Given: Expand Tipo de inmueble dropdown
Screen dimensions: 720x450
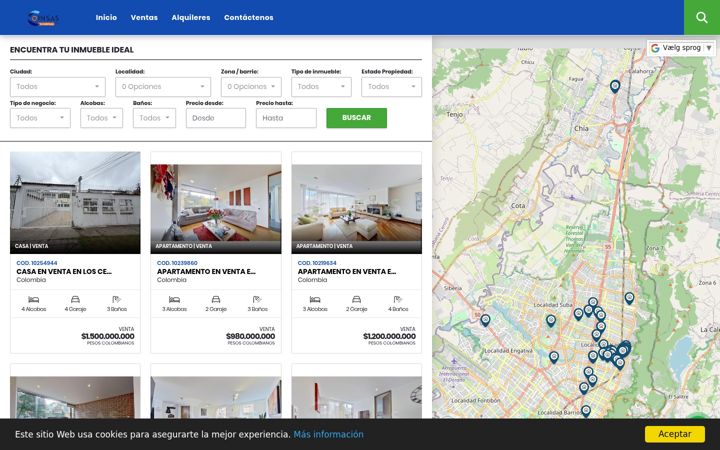Looking at the screenshot, I should (321, 87).
